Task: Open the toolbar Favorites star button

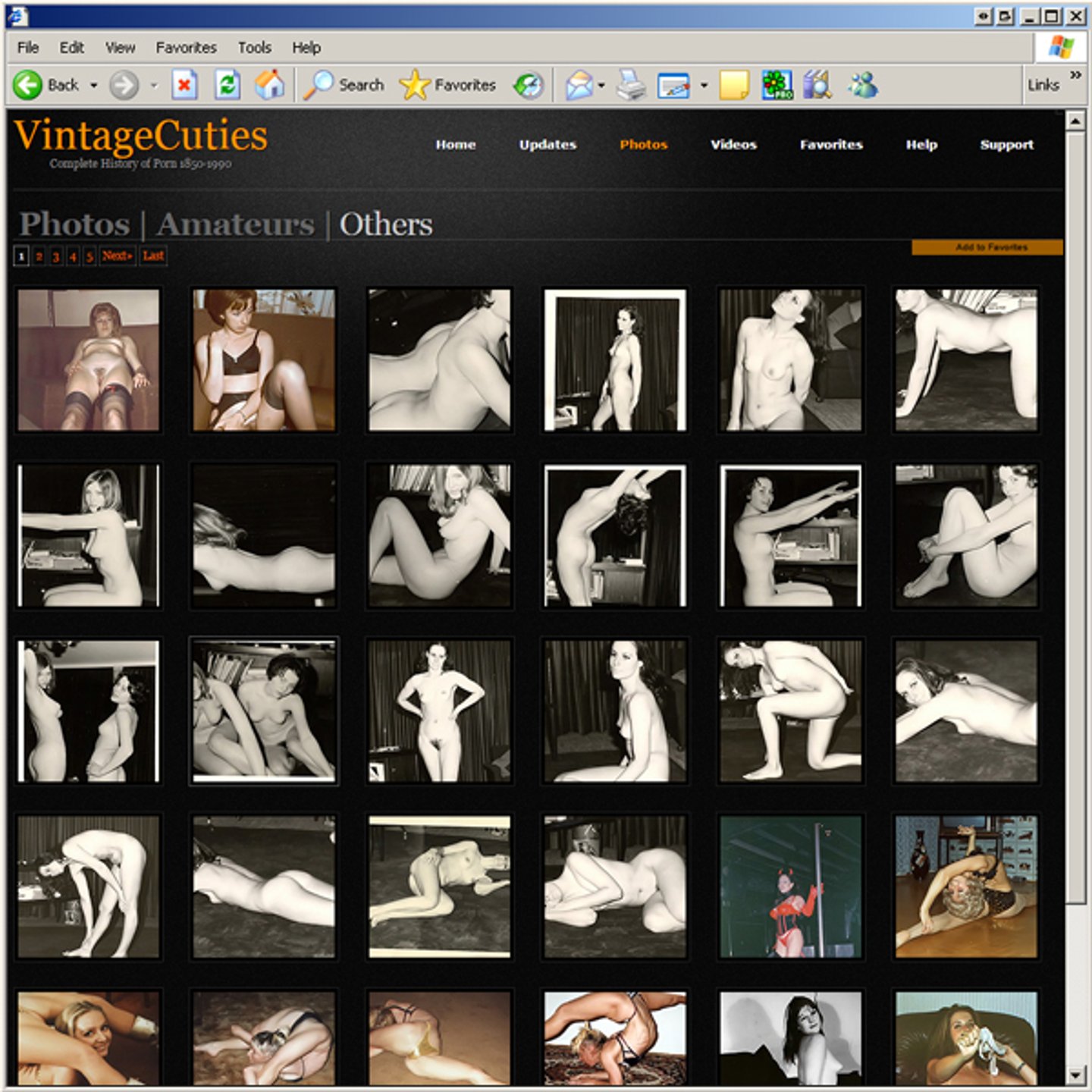Action: pos(447,85)
